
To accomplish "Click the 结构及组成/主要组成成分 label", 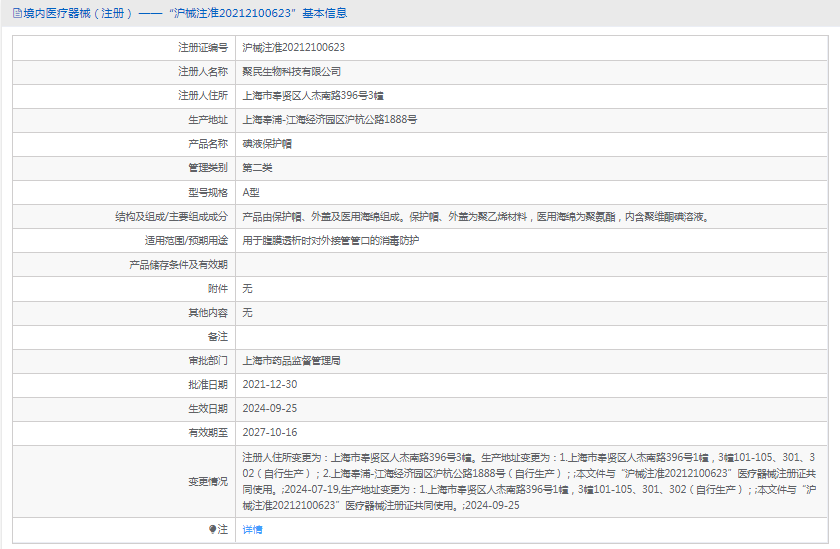I will click(171, 217).
